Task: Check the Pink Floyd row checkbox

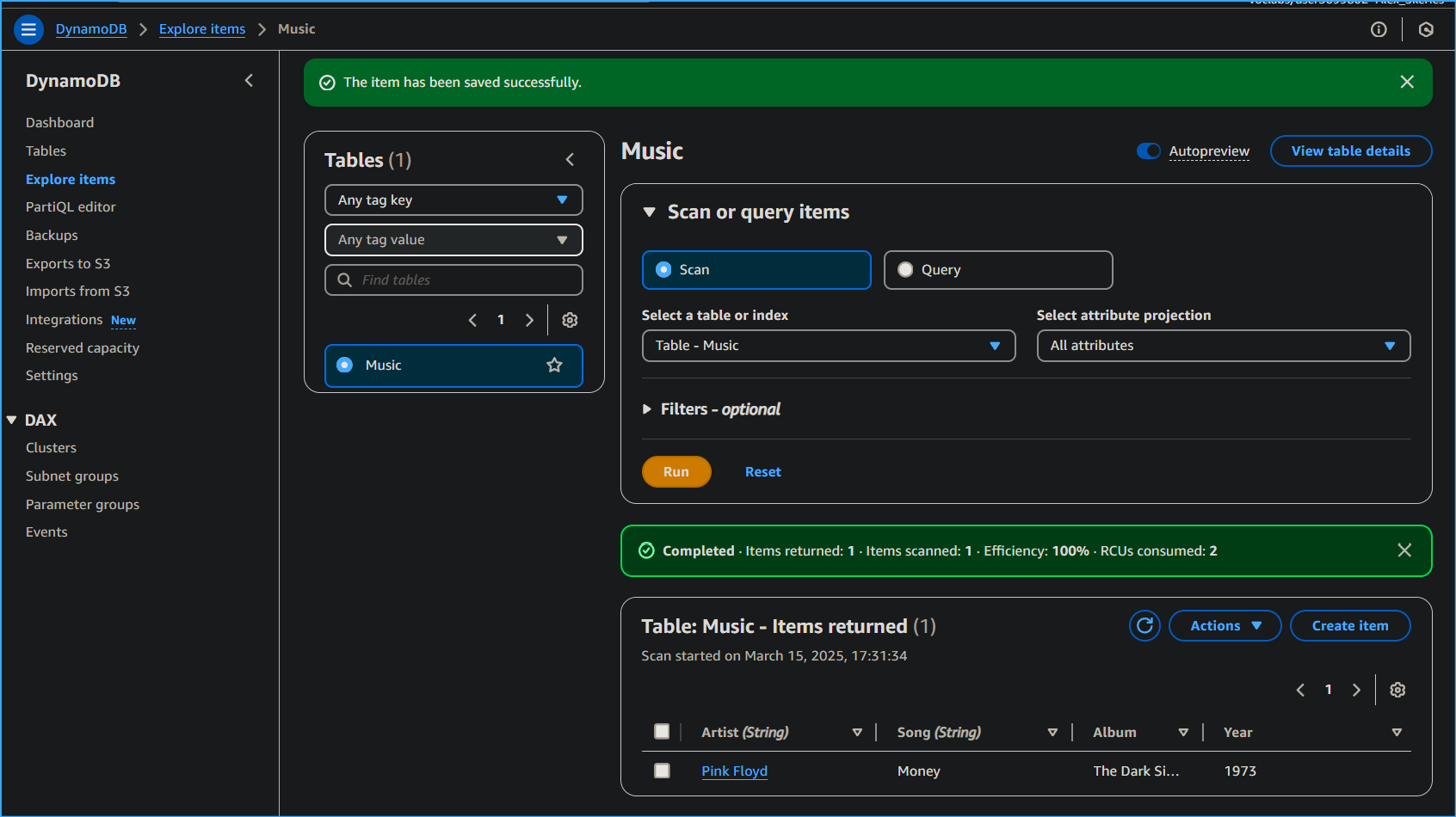Action: [x=662, y=771]
